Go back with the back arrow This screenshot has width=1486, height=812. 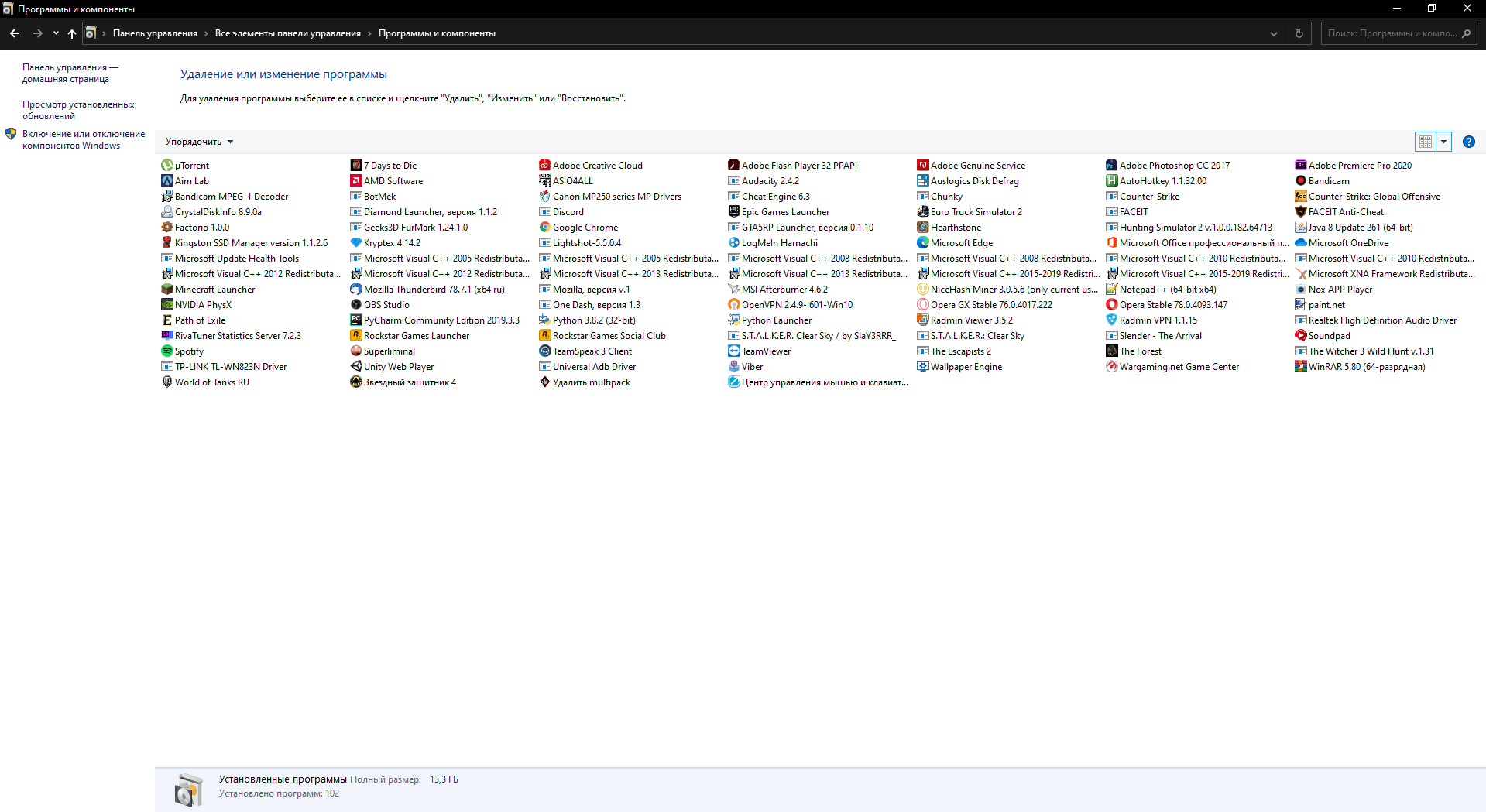15,33
